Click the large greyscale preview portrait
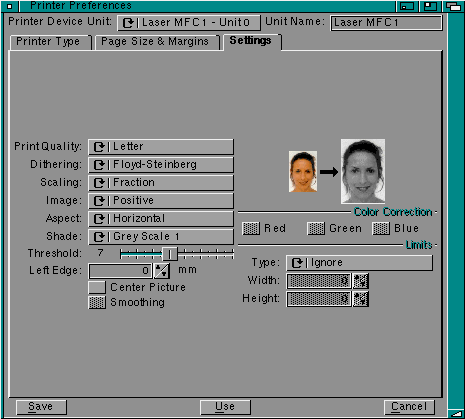Viewport: 465px width, 419px height. 363,171
